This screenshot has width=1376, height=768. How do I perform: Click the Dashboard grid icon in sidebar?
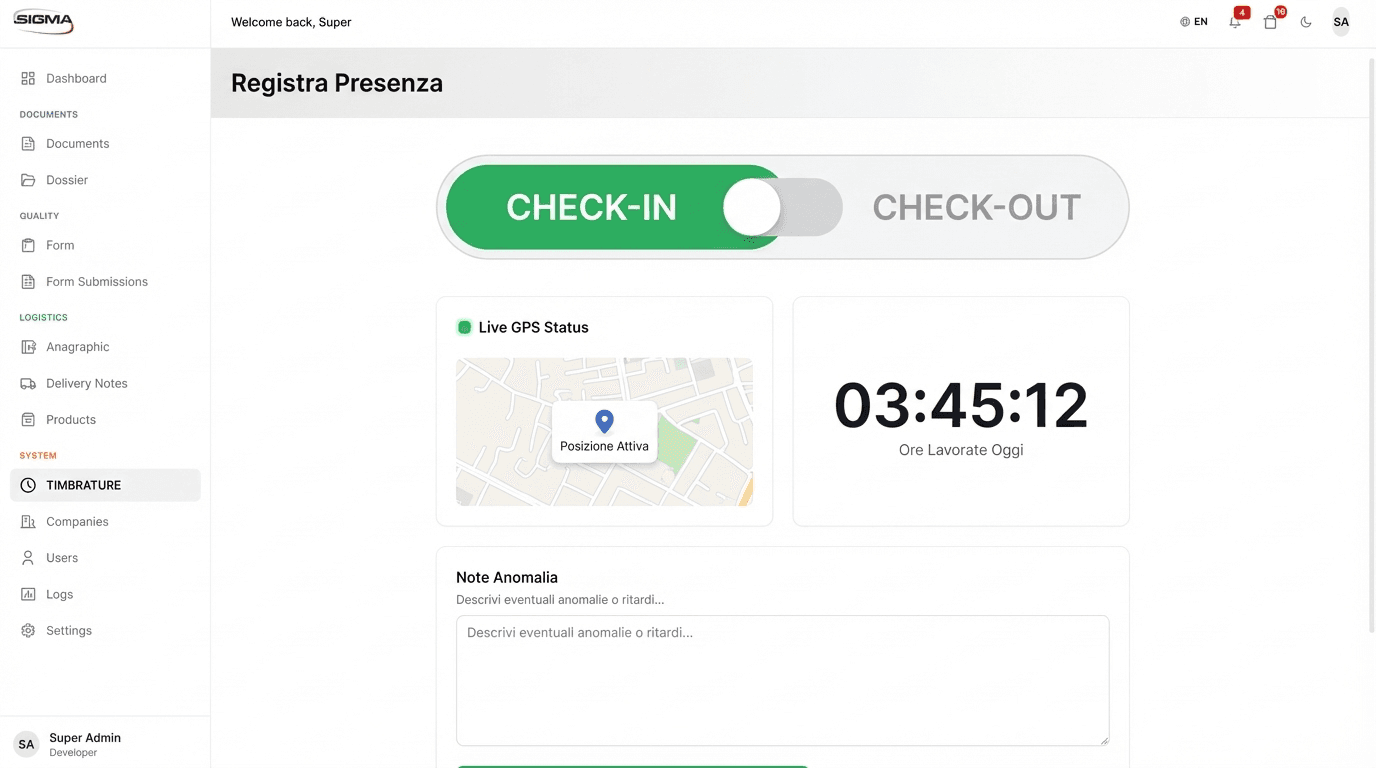[x=28, y=78]
